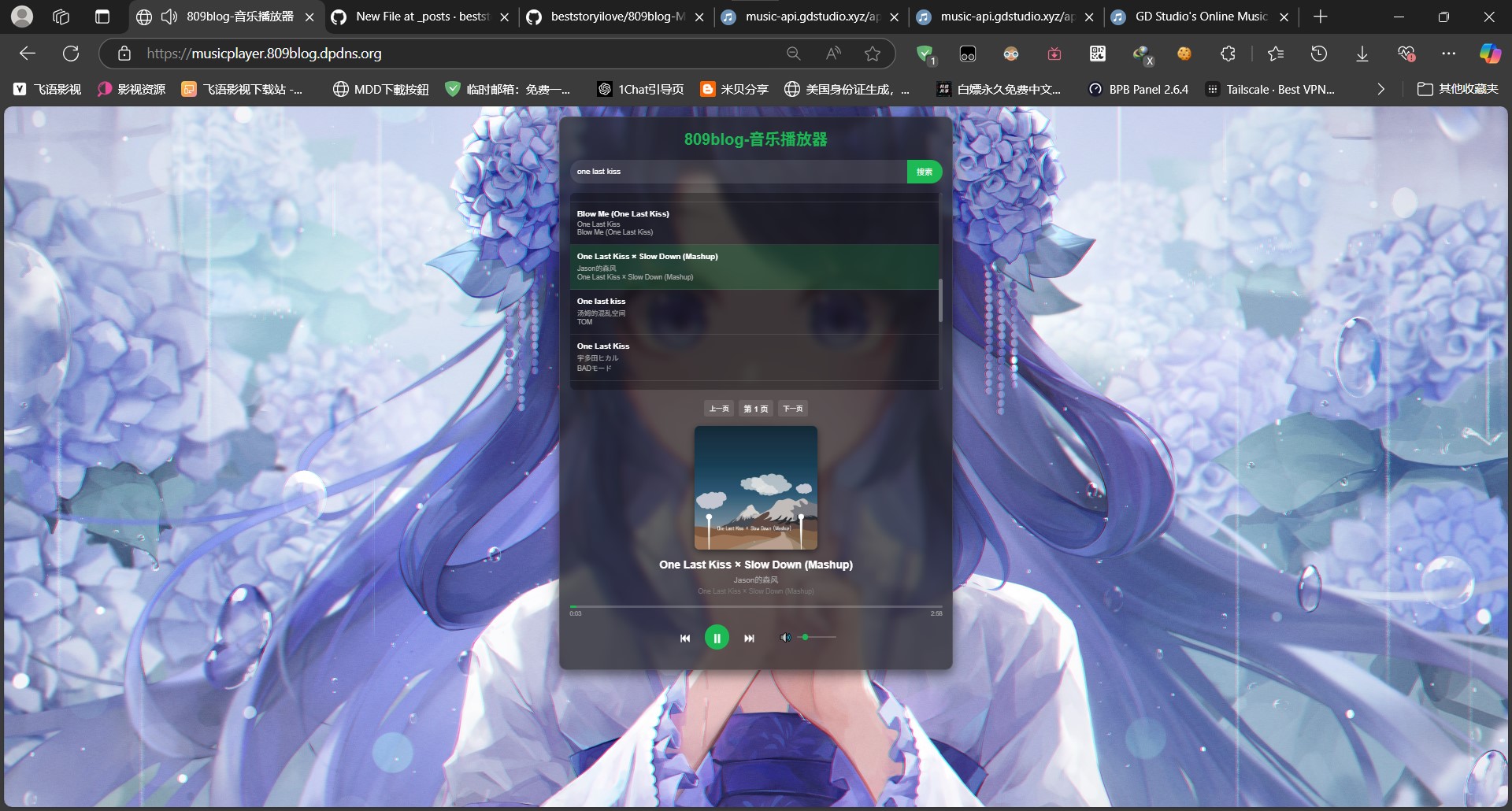Open the Copilot sidebar
Viewport: 1512px width, 811px height.
pyautogui.click(x=1490, y=54)
